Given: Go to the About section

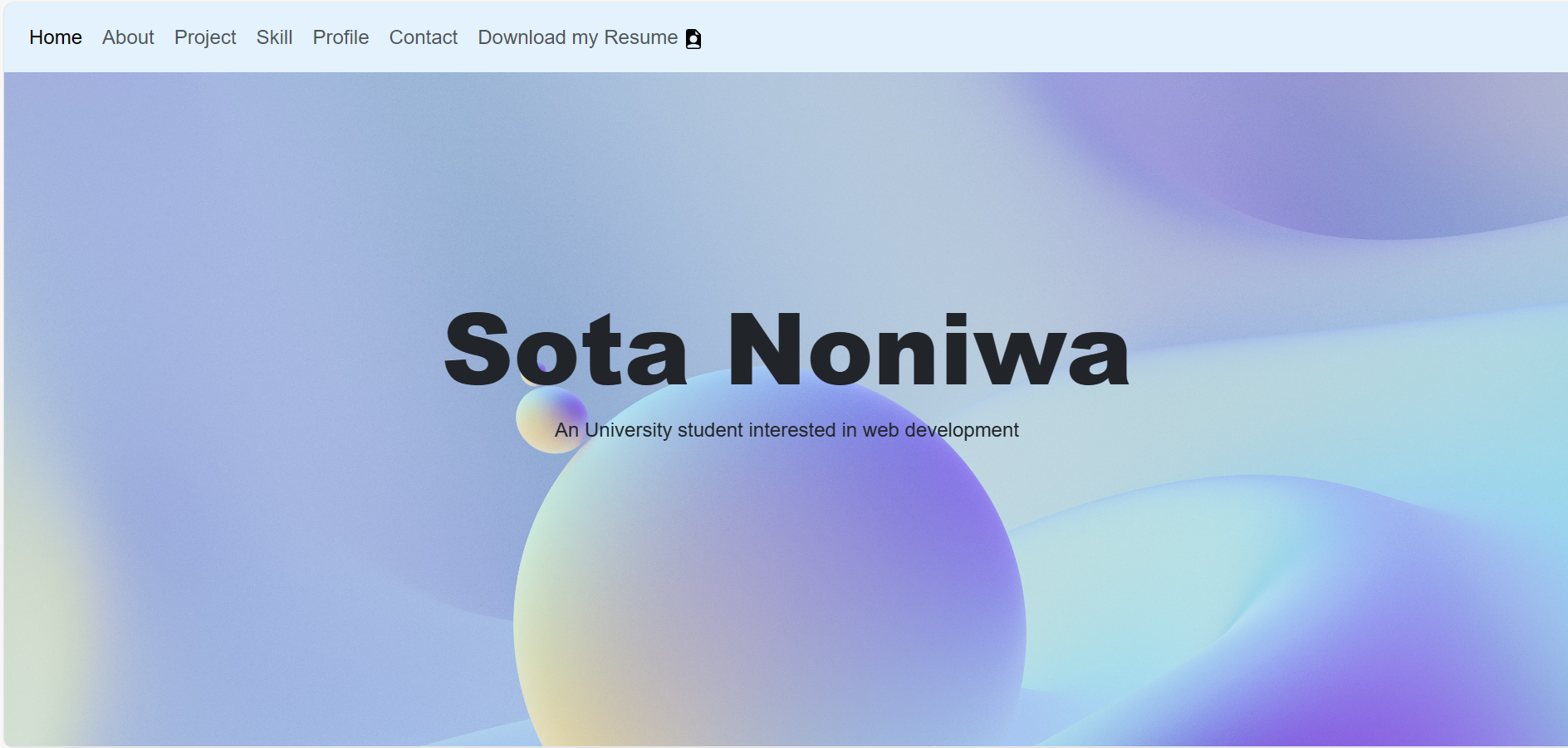Looking at the screenshot, I should pos(128,37).
